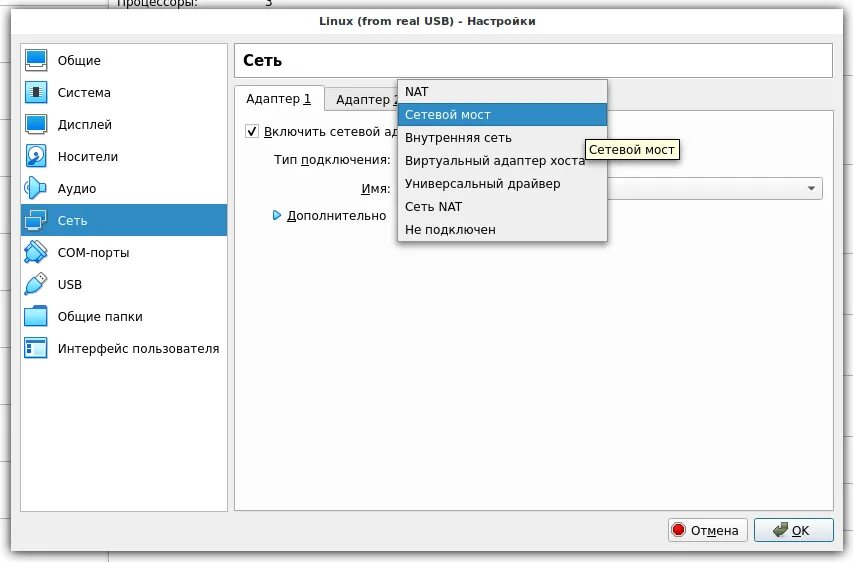This screenshot has width=853, height=562.
Task: Choose Универсальный драйвер option
Action: click(x=502, y=183)
